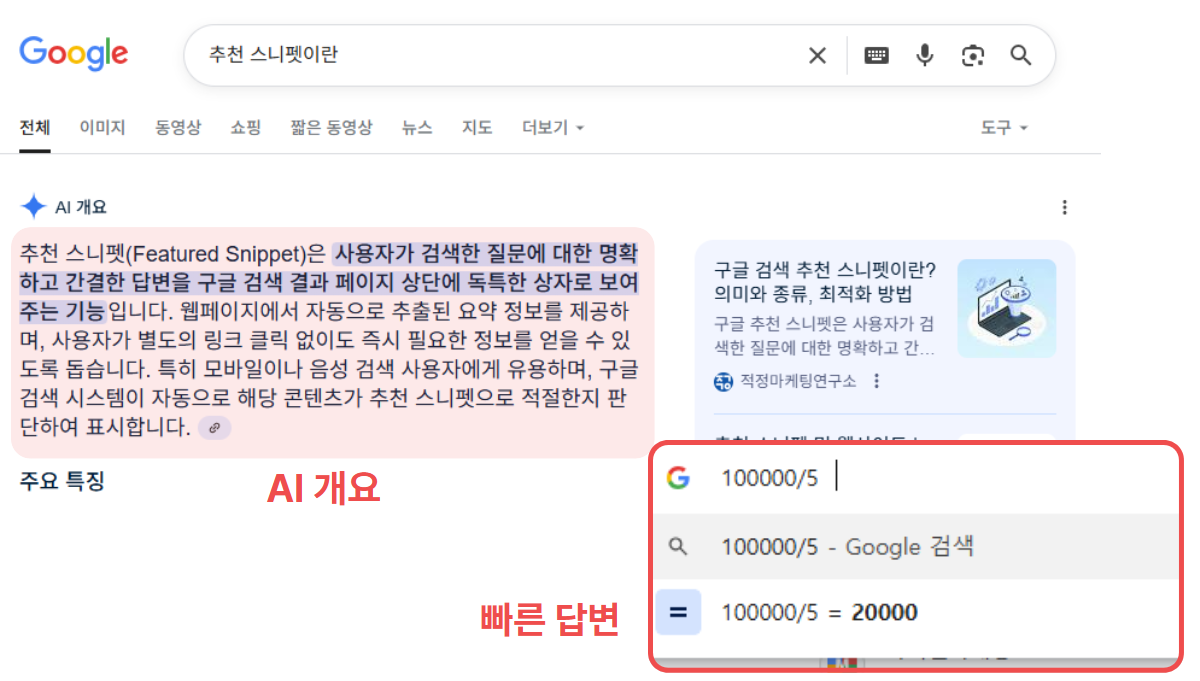The width and height of the screenshot is (1200, 681).
Task: Click the equals calculator icon
Action: point(679,612)
